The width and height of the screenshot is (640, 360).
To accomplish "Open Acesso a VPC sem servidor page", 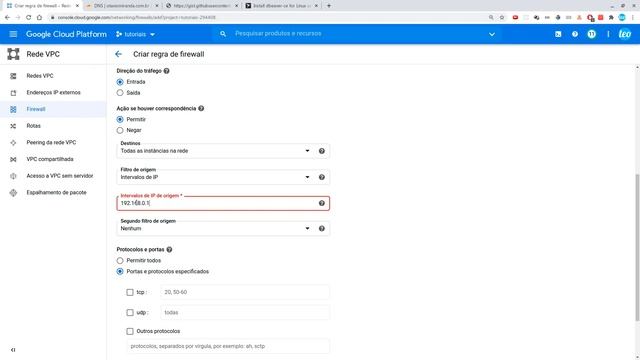I will point(60,176).
